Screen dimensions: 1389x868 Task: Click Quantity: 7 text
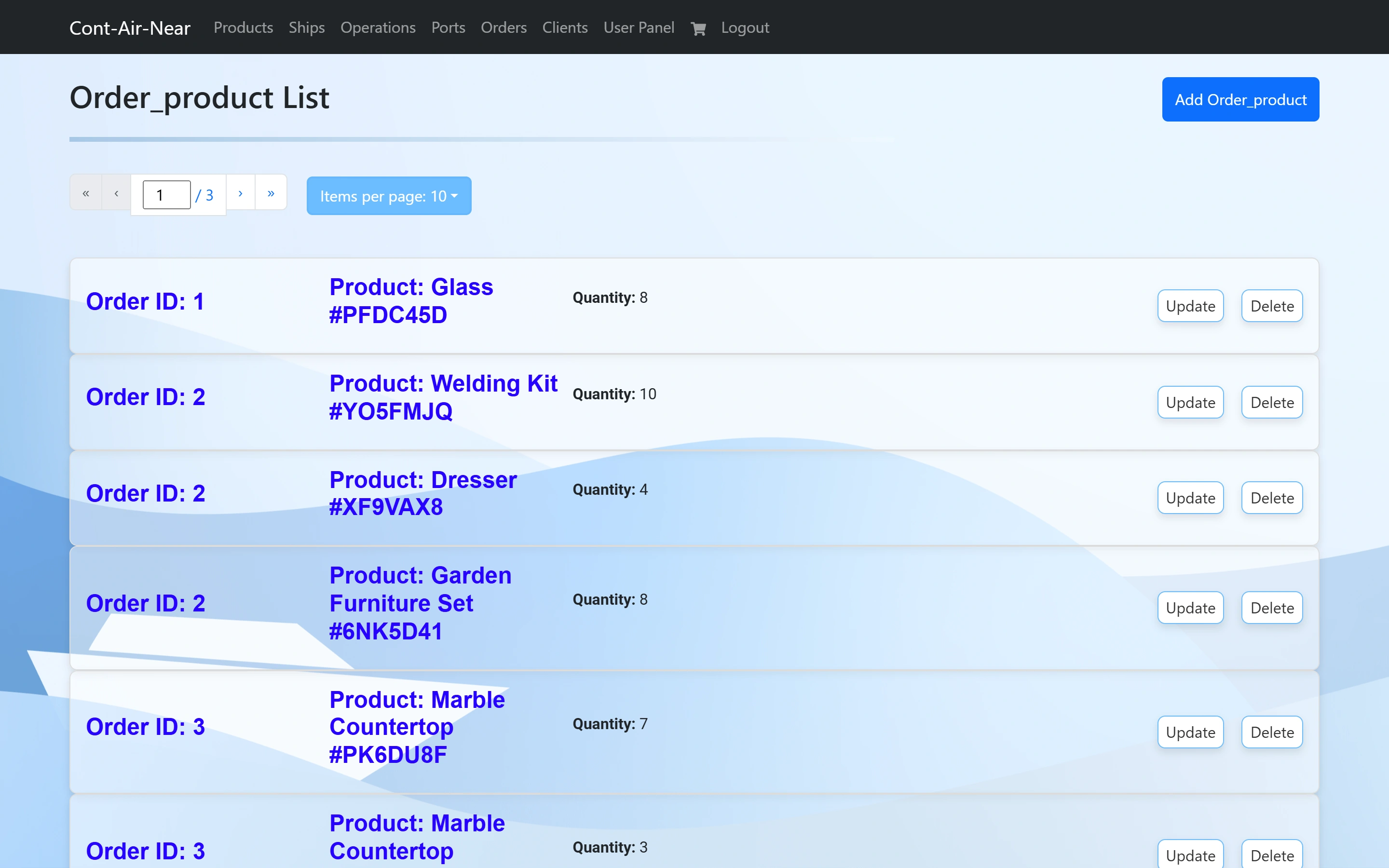tap(610, 724)
